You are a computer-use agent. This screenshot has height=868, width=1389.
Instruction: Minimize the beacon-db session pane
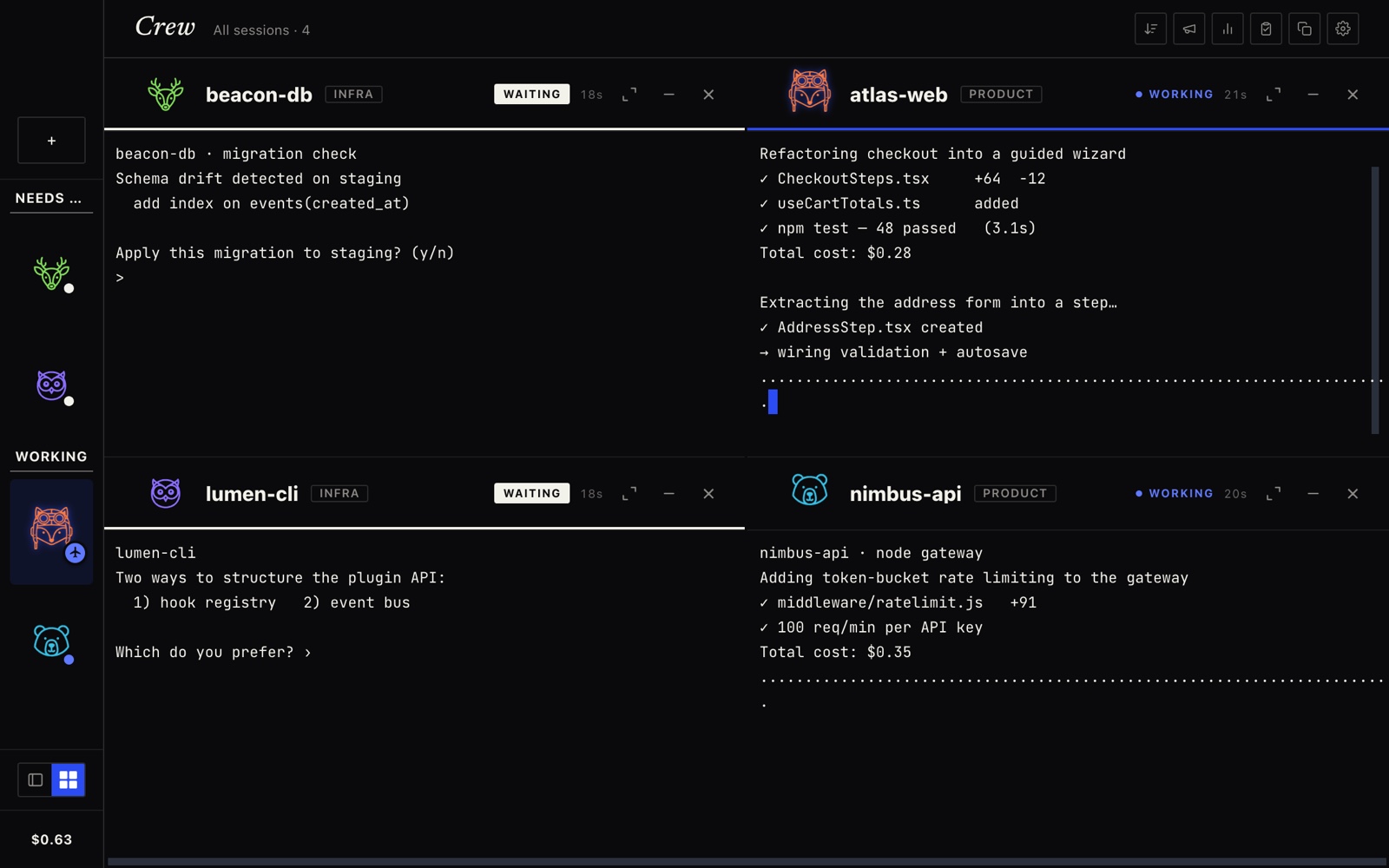tap(668, 94)
